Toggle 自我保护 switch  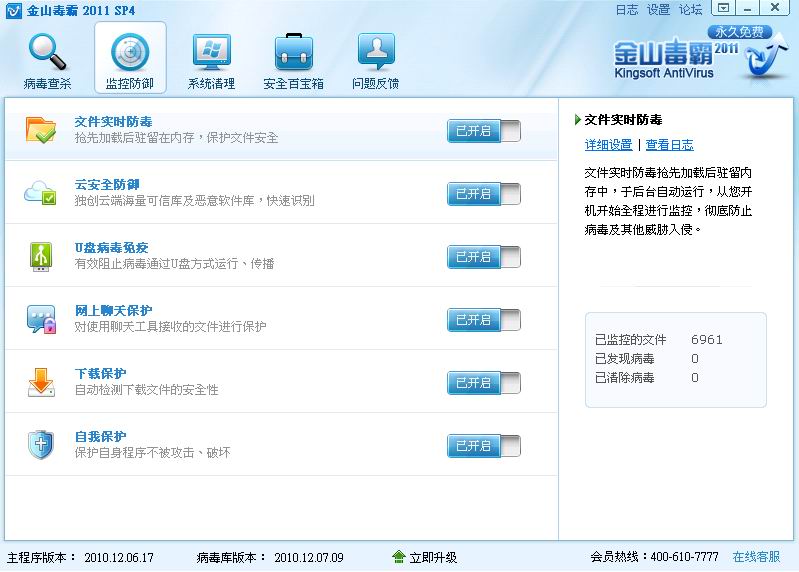click(x=484, y=446)
